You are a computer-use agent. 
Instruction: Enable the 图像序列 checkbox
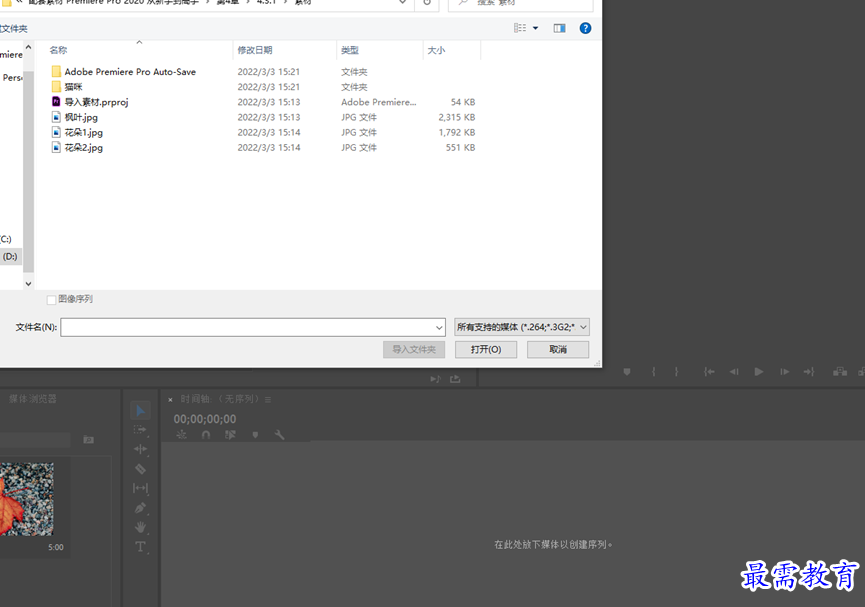(x=51, y=300)
